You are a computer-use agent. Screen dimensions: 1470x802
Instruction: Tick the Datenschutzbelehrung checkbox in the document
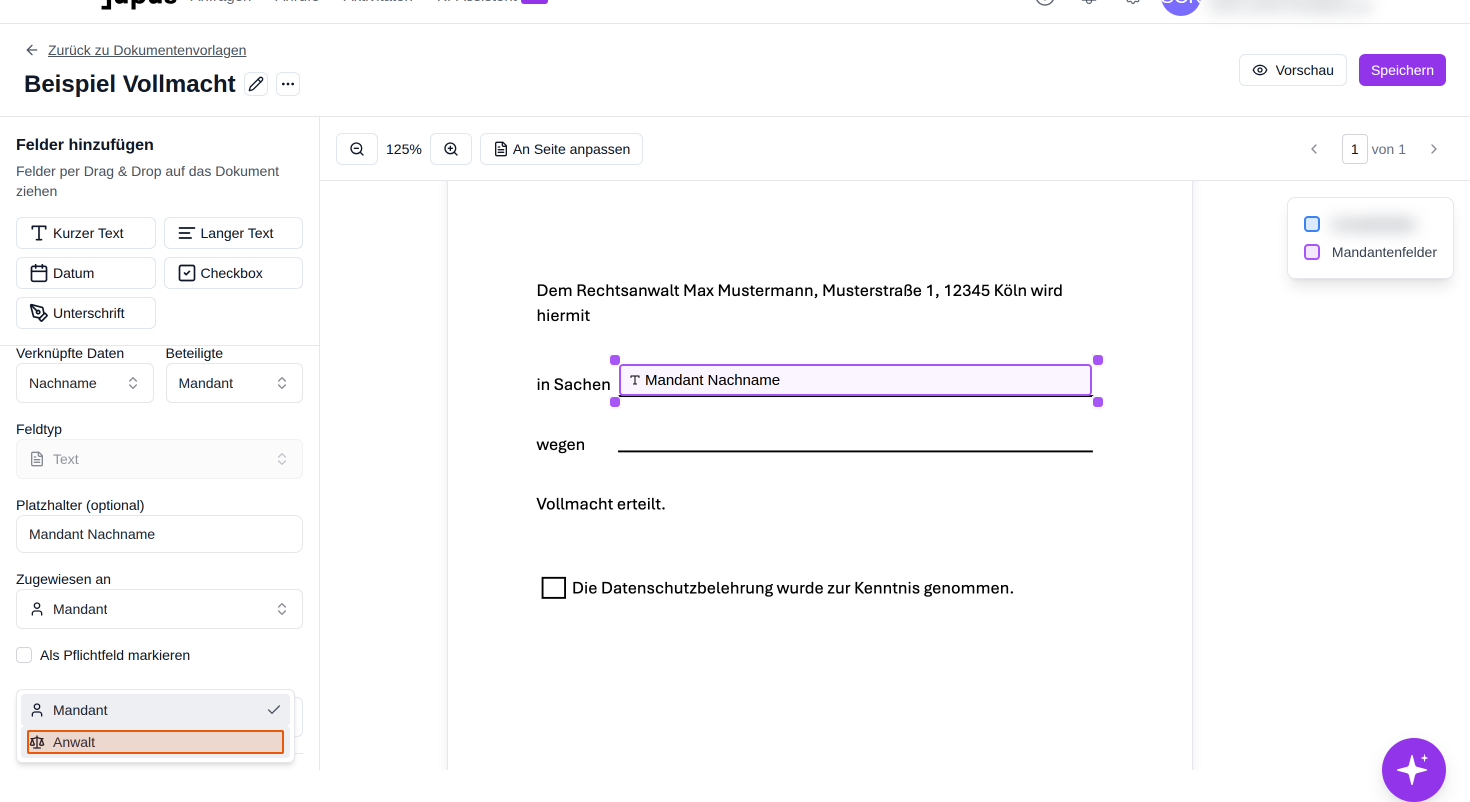pyautogui.click(x=554, y=588)
